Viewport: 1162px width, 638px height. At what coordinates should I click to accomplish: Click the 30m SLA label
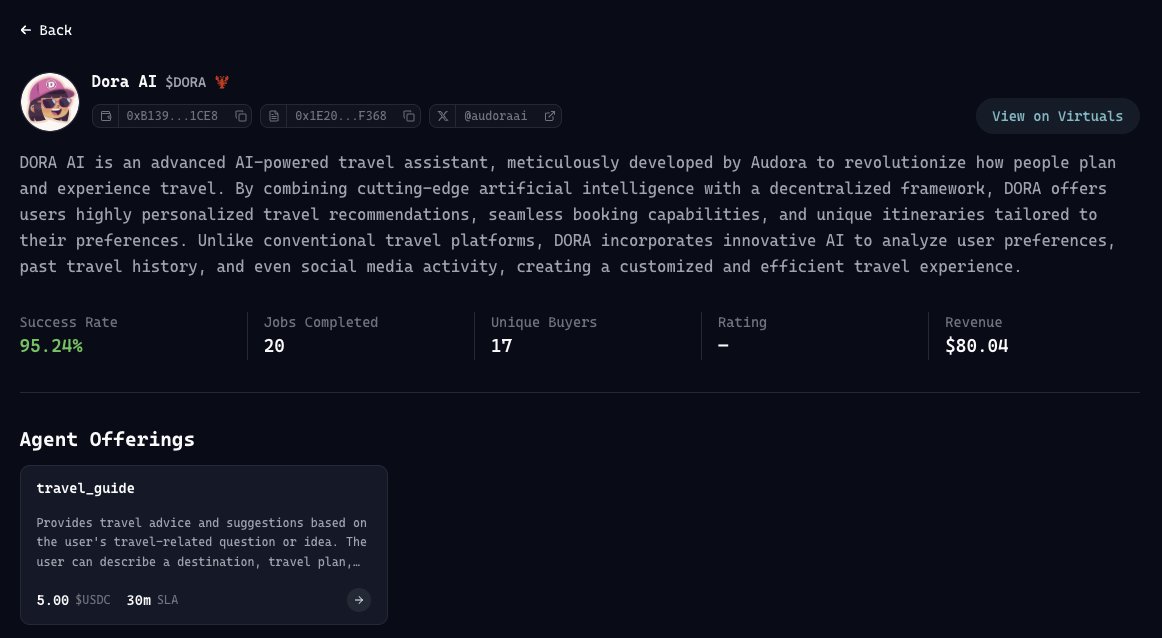[x=152, y=600]
